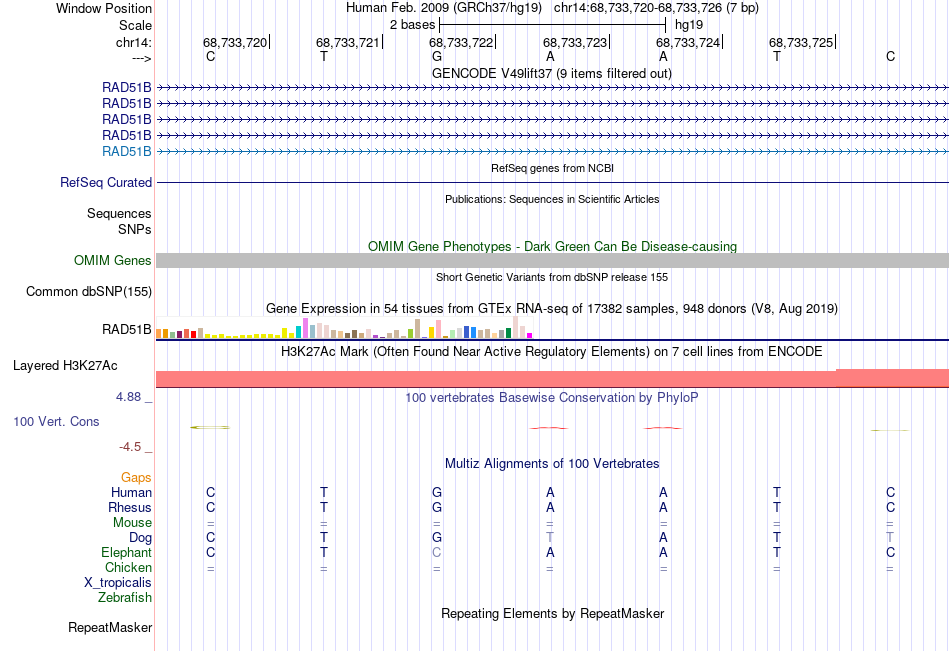Click the RepeatMasker track label
Image resolution: width=950 pixels, height=651 pixels.
click(x=110, y=627)
